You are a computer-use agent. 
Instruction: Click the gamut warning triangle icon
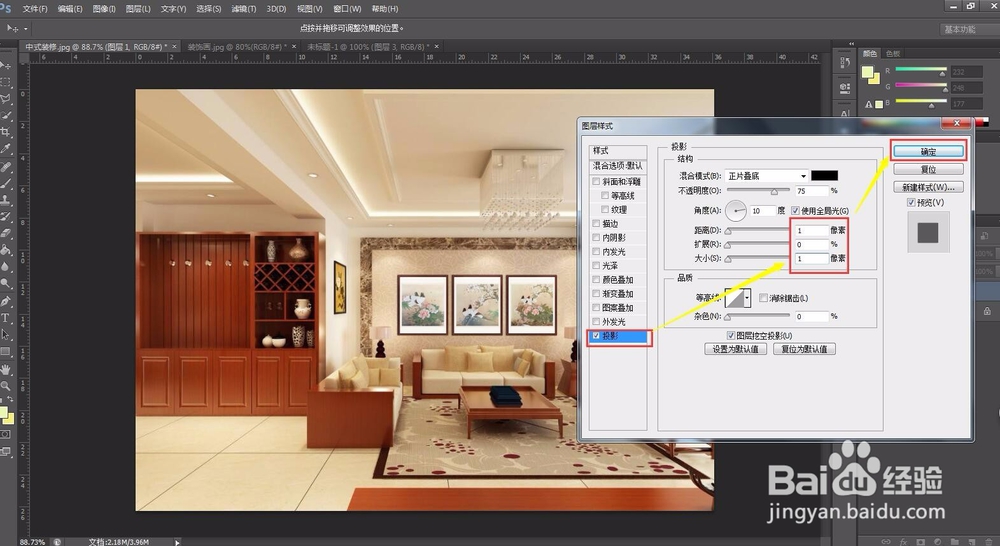(869, 104)
